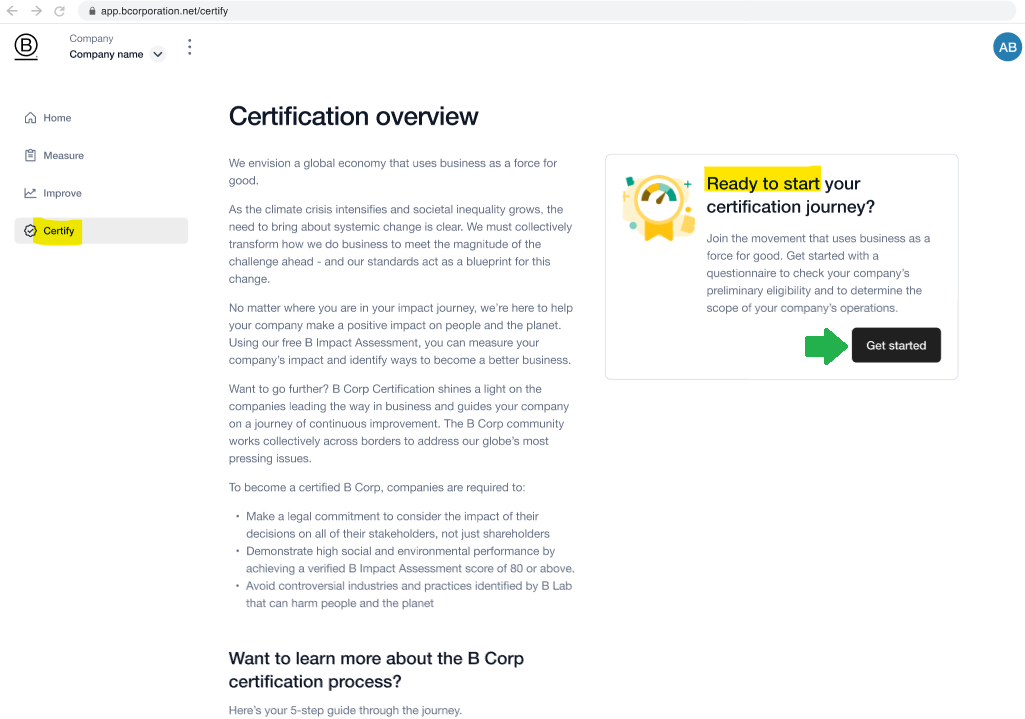The image size is (1025, 719).
Task: Click the "Company name" text in header
Action: pyautogui.click(x=107, y=54)
